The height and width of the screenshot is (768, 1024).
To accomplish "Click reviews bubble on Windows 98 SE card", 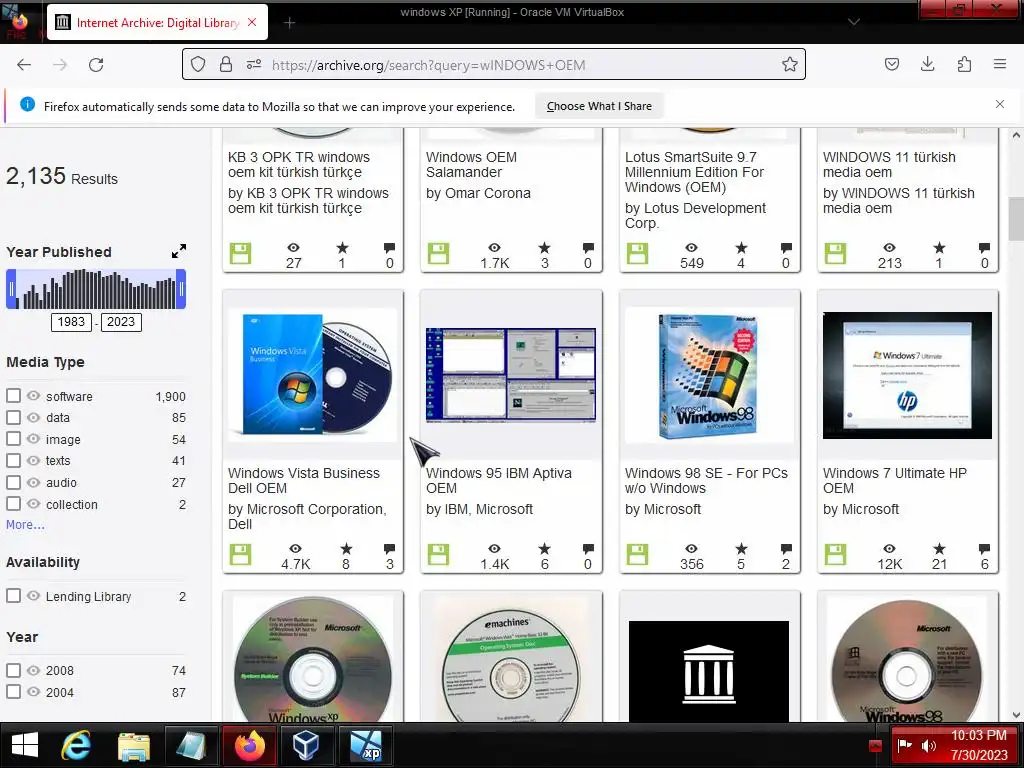I will pyautogui.click(x=786, y=549).
